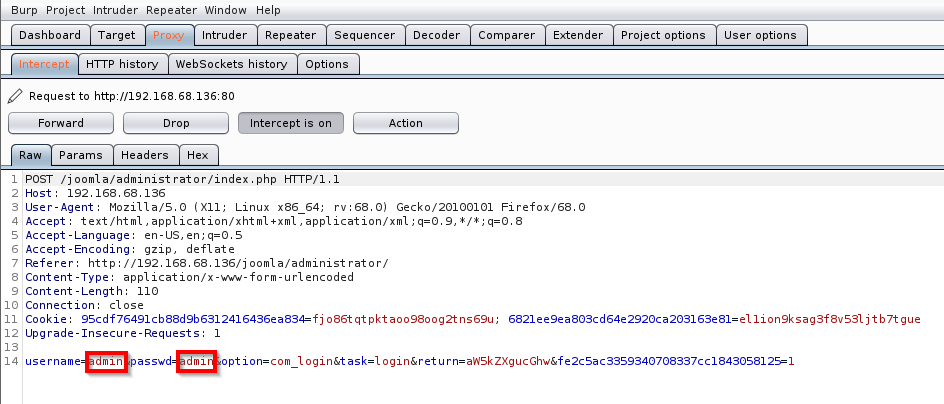Forward the intercepted request
This screenshot has height=404, width=944.
click(x=61, y=123)
